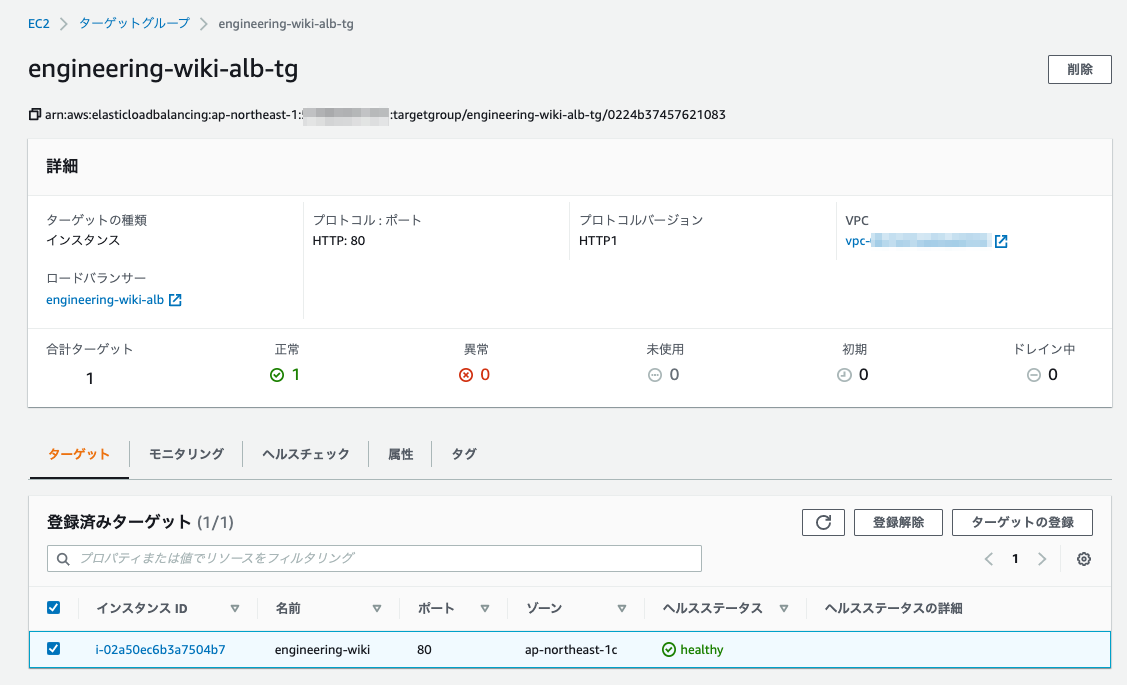Open EC2 breadcrumb link
Screen dimensions: 1127x685
(x=39, y=24)
